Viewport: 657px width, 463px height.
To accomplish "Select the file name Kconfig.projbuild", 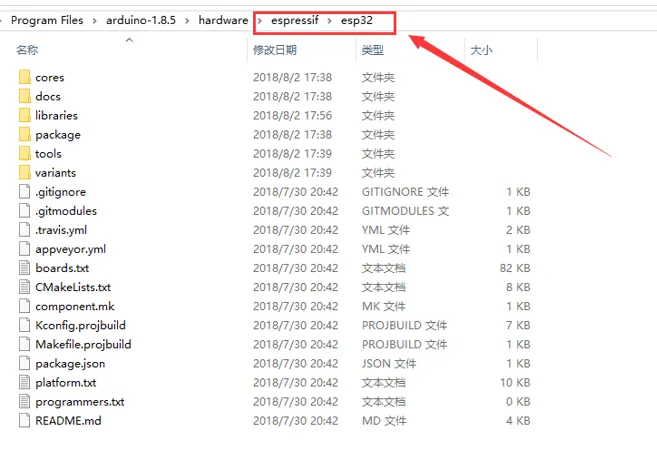I will pos(80,325).
